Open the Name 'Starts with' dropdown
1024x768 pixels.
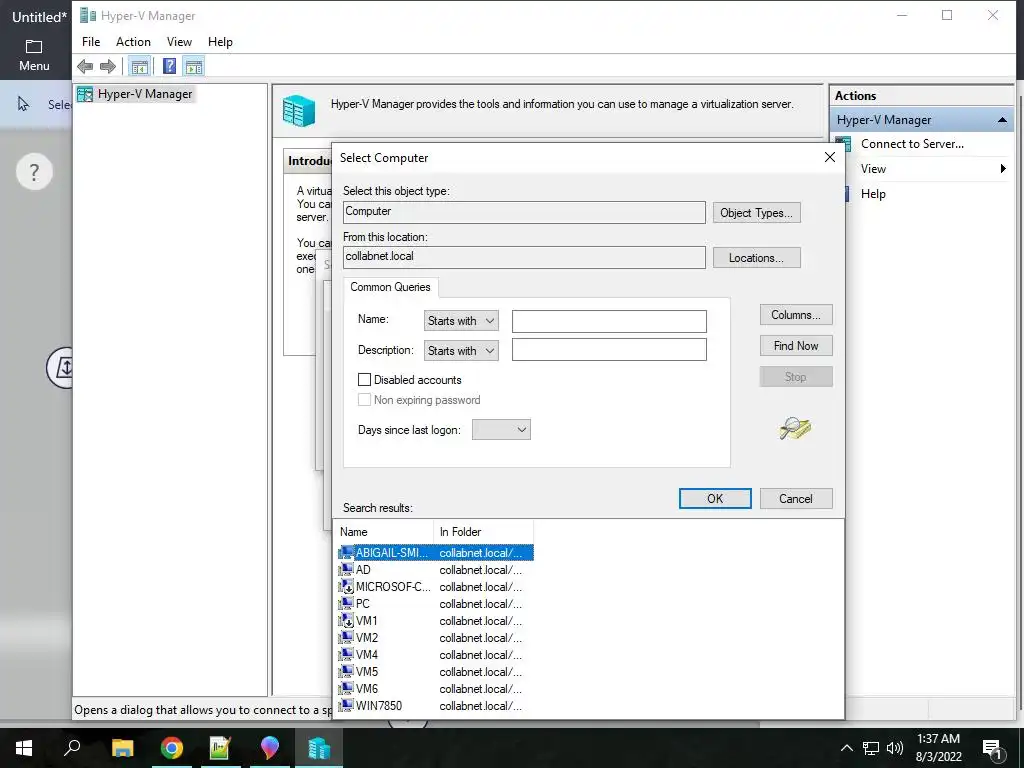pyautogui.click(x=461, y=321)
